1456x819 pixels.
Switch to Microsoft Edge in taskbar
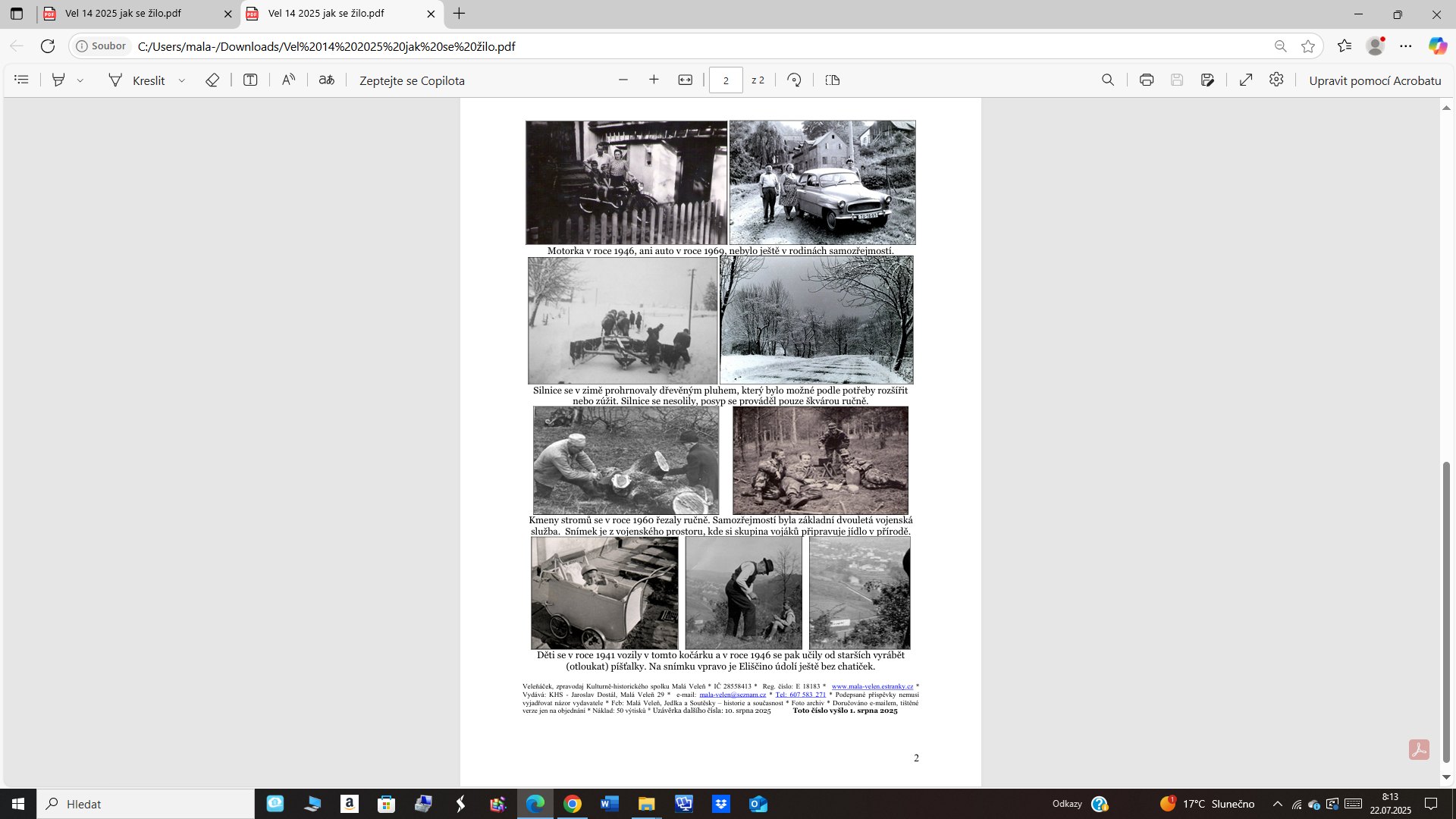pos(535,804)
